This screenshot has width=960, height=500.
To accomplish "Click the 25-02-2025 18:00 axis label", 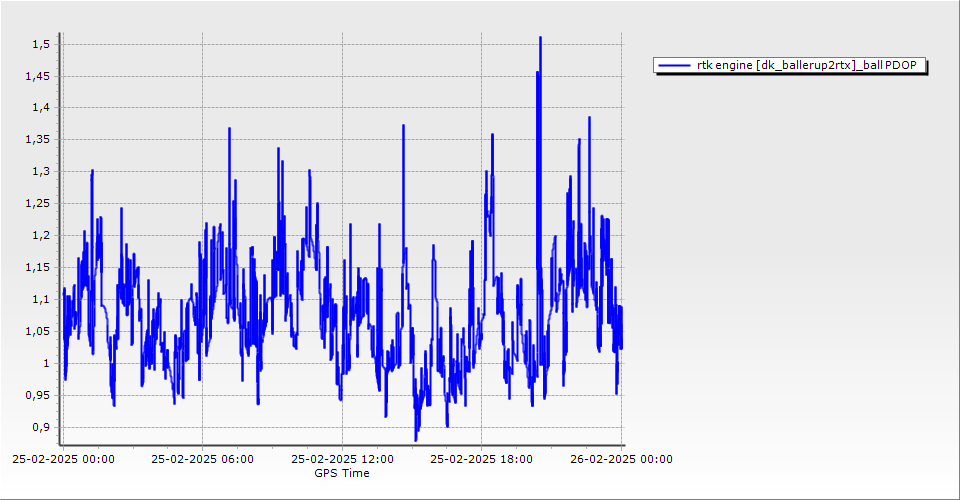I will [481, 459].
